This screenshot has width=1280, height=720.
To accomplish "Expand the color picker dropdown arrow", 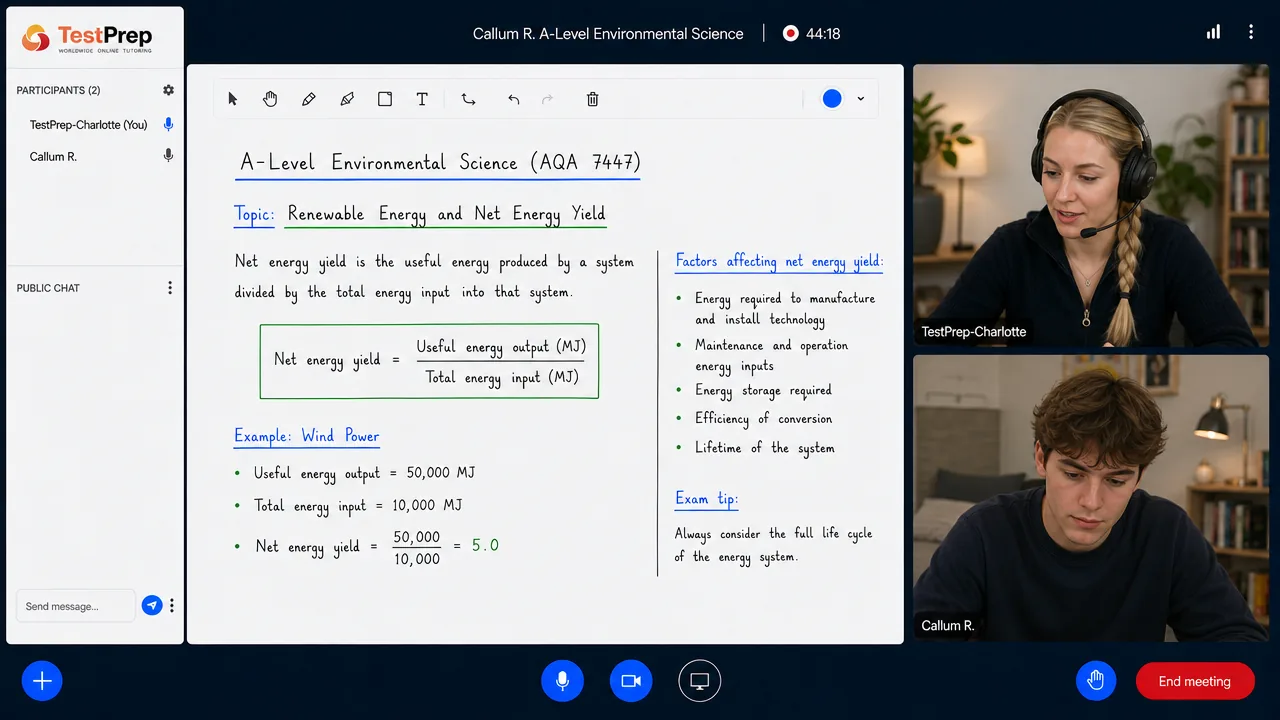I will click(861, 99).
